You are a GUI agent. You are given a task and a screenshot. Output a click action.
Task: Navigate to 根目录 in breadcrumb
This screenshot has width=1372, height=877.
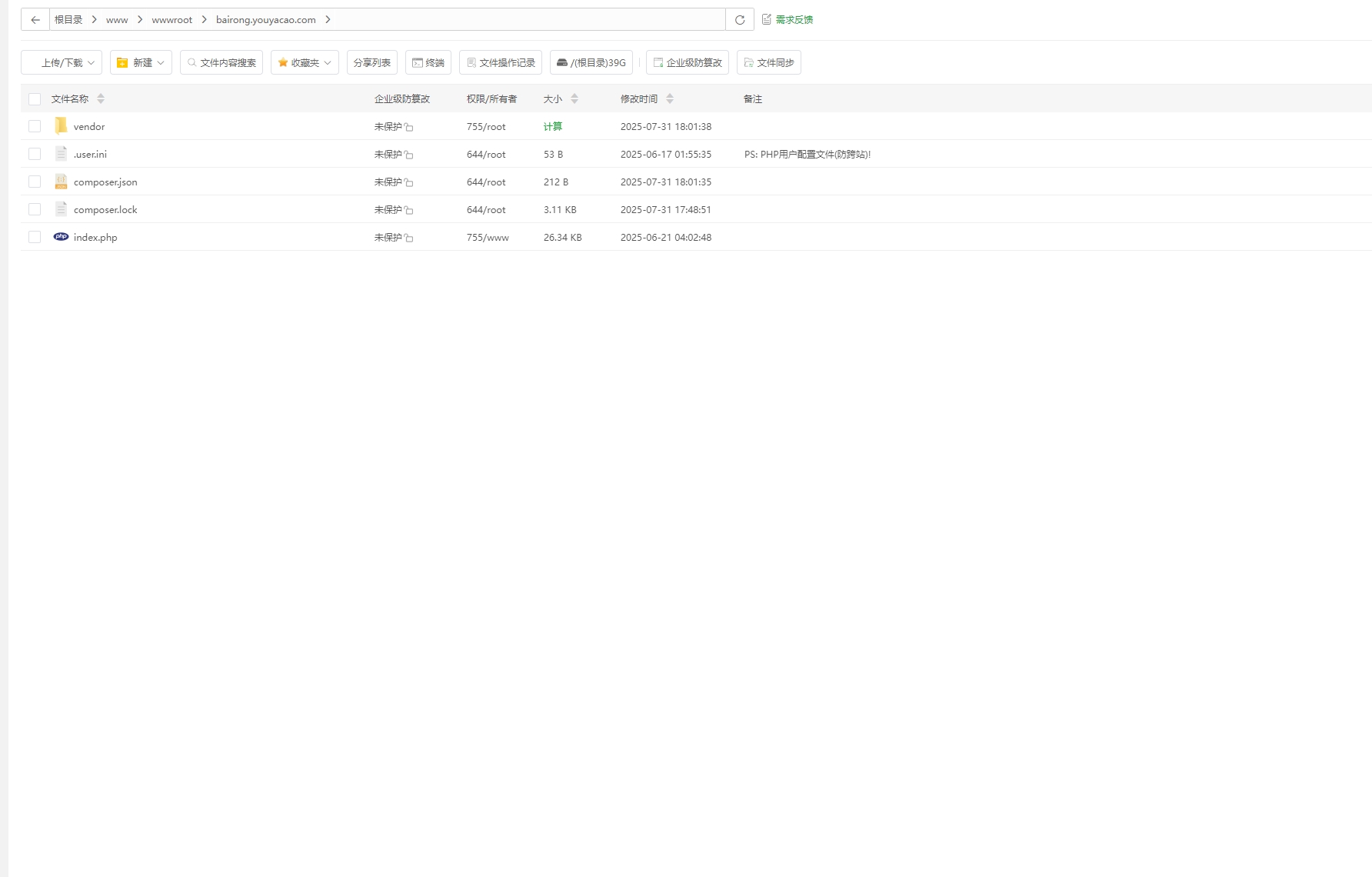(x=68, y=20)
